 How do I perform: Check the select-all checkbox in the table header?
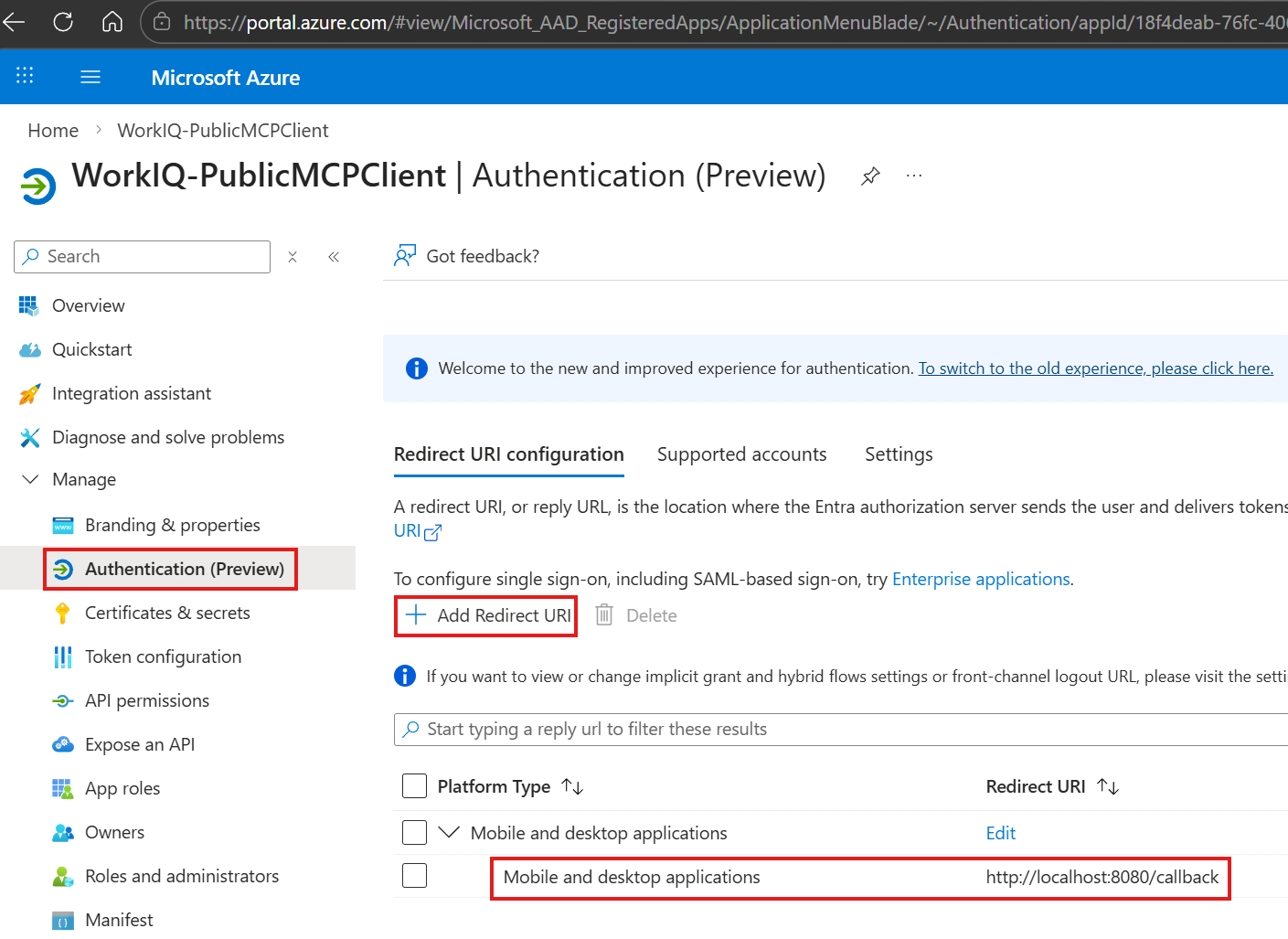414,785
